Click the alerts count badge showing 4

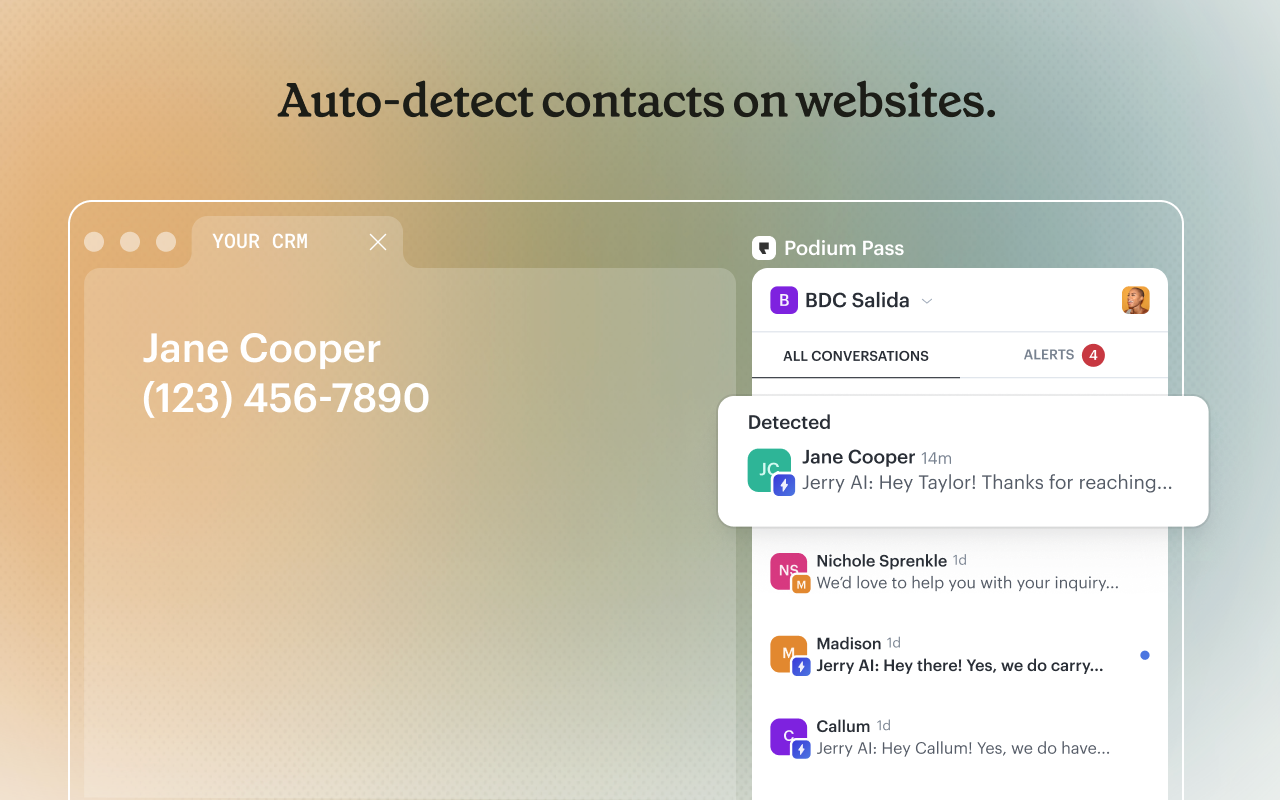coord(1093,355)
